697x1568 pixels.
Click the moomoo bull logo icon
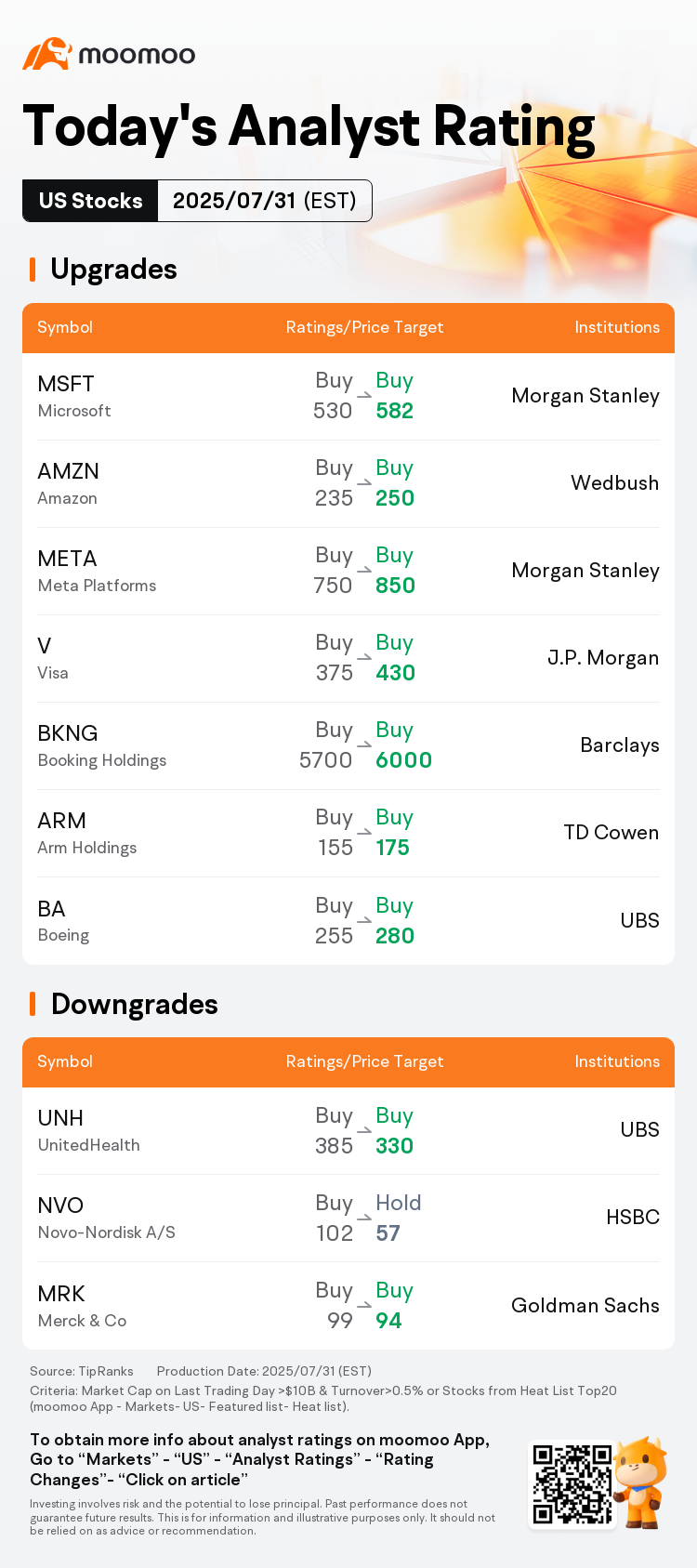[47, 54]
